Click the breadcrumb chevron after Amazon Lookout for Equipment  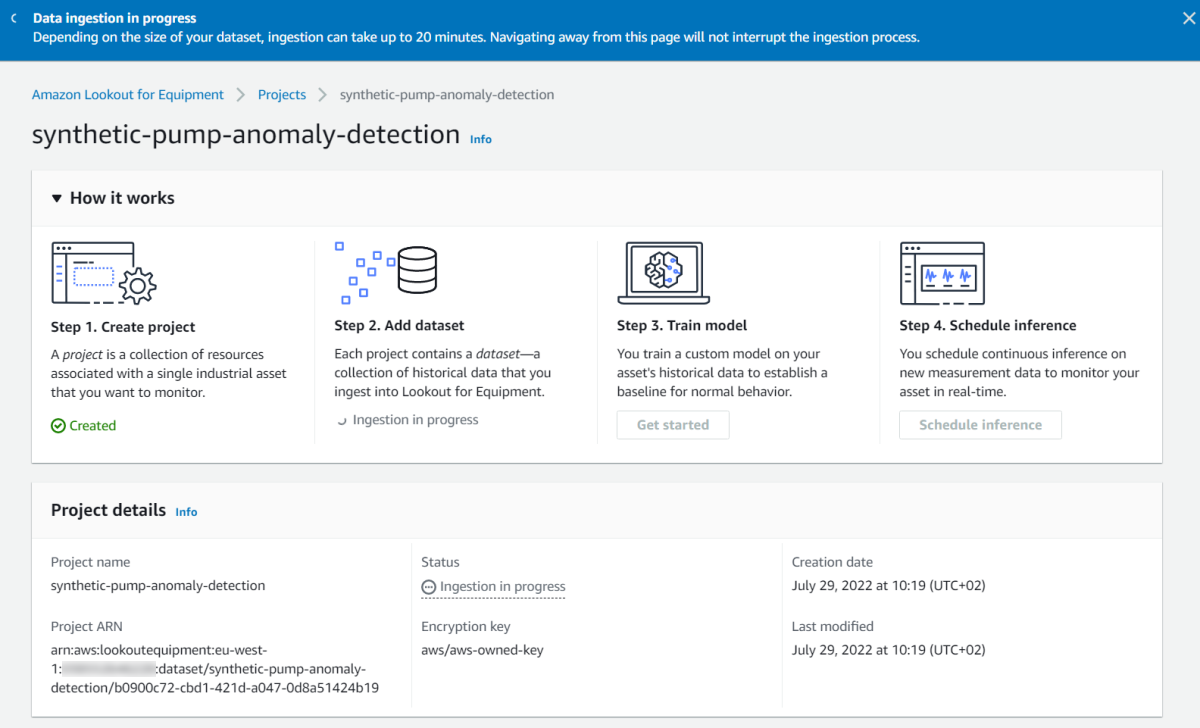point(241,94)
